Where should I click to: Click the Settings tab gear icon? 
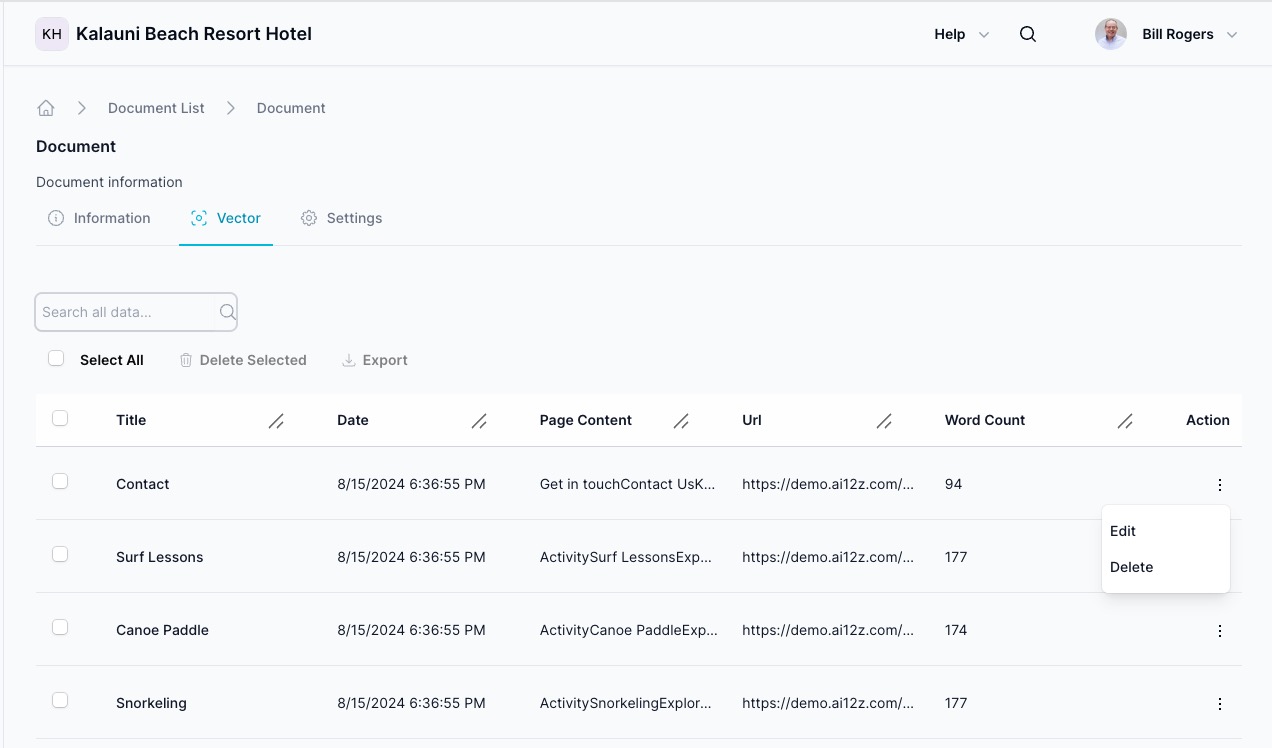(x=309, y=218)
